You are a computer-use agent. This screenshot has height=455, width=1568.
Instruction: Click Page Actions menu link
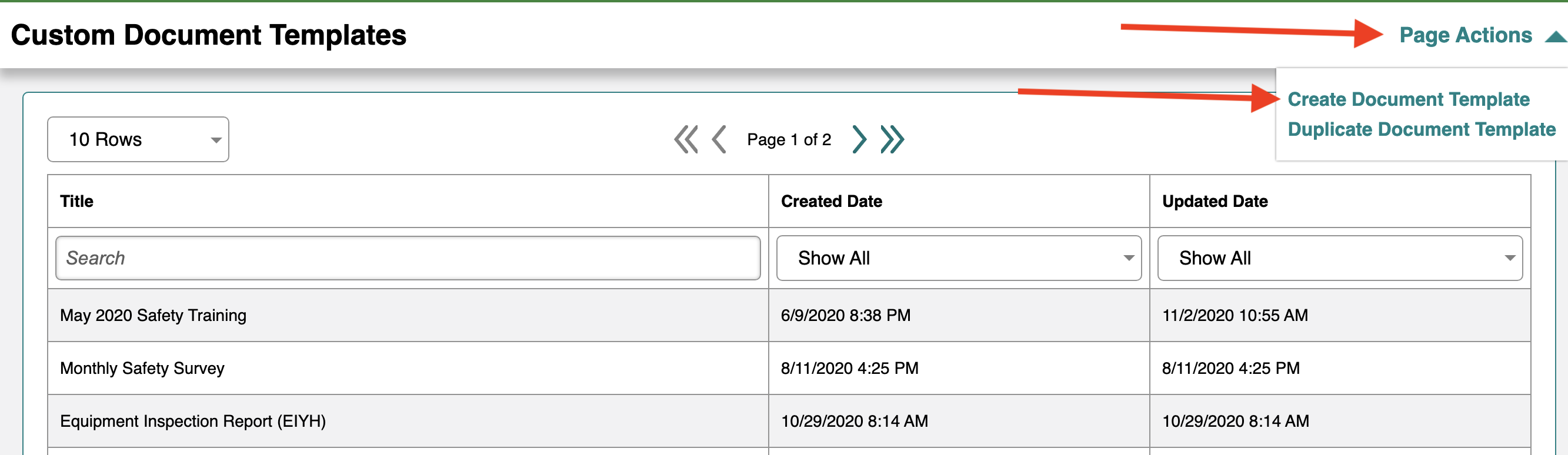click(x=1465, y=35)
